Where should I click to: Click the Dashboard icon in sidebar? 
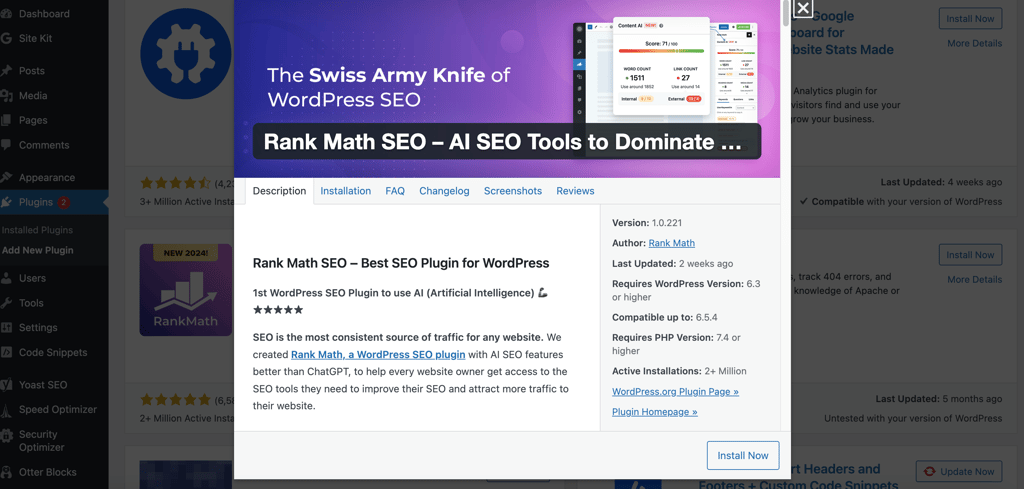(6, 14)
